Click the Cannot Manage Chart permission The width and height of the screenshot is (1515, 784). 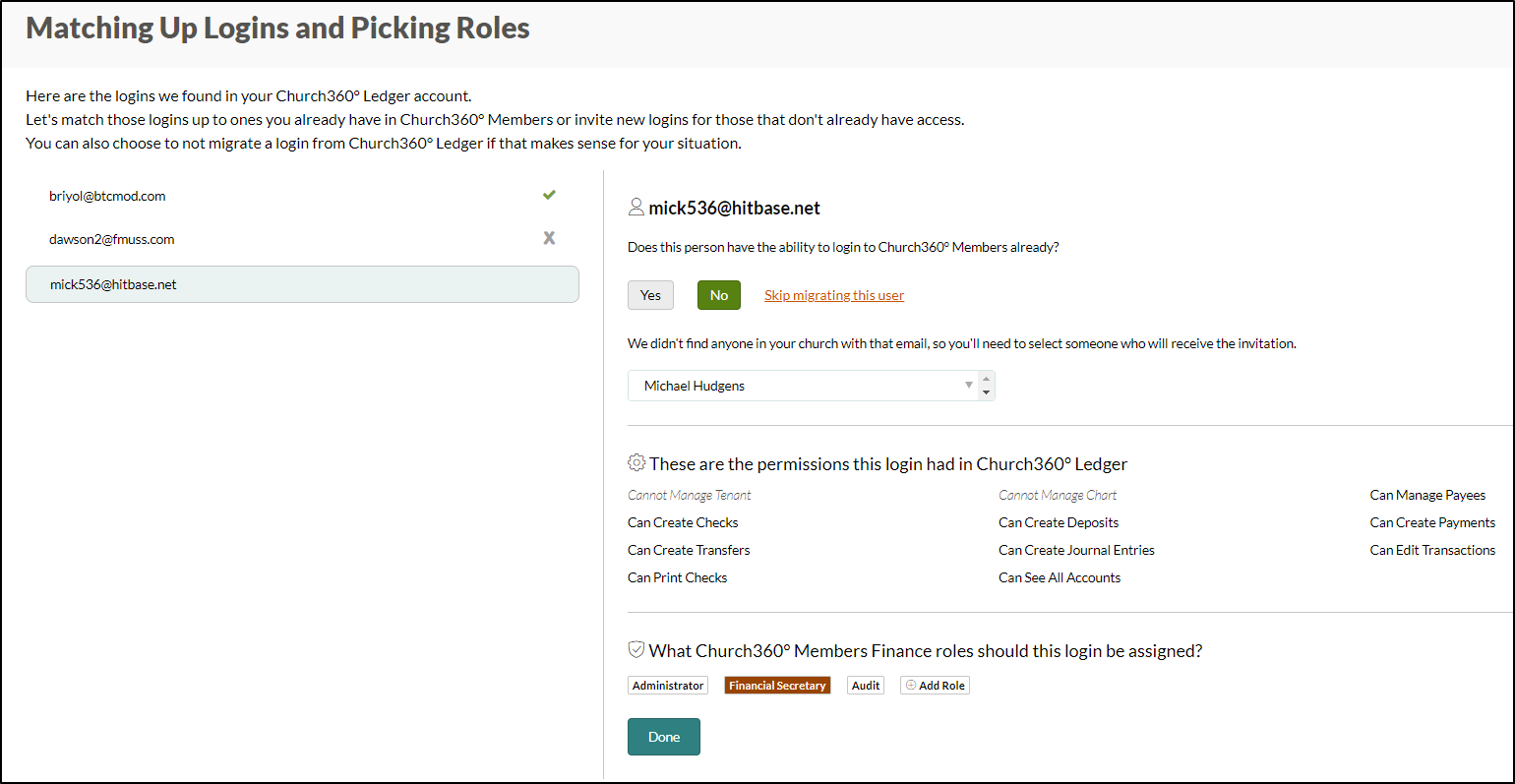click(1058, 495)
